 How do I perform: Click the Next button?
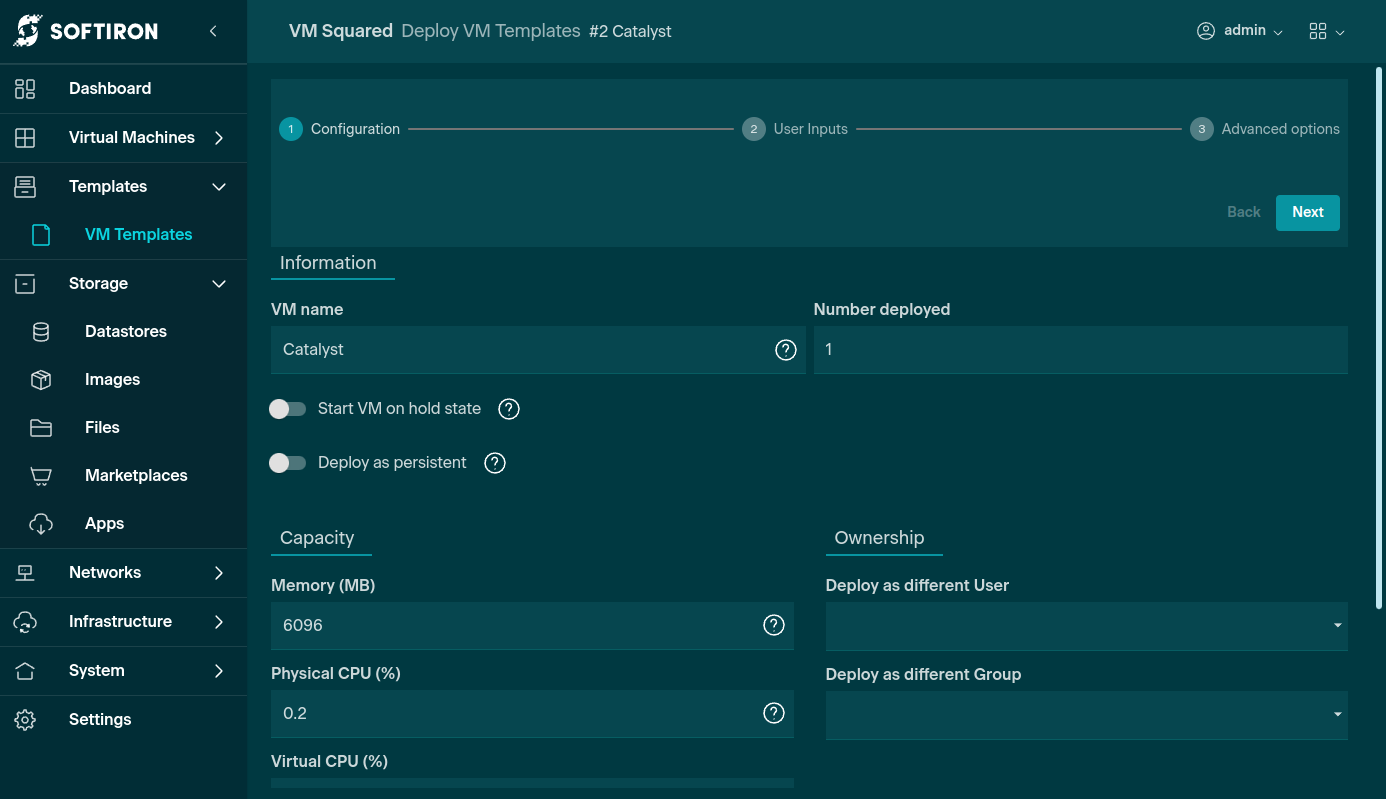coord(1307,212)
